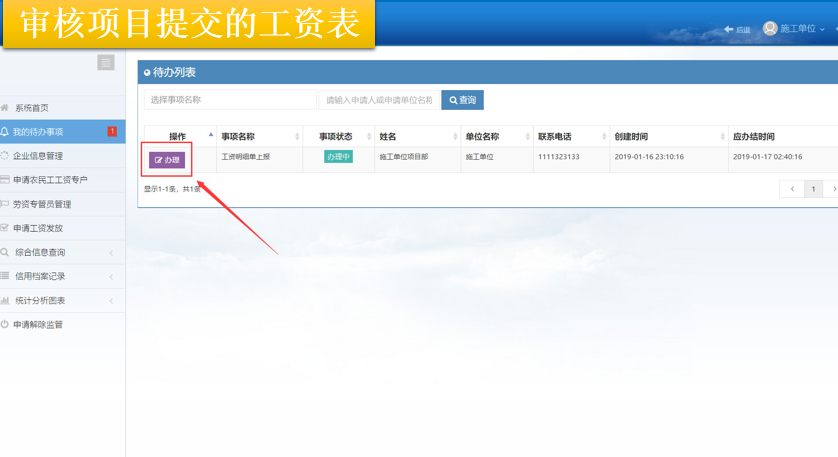
Task: Sort the table by 创建时间 column
Action: [666, 137]
